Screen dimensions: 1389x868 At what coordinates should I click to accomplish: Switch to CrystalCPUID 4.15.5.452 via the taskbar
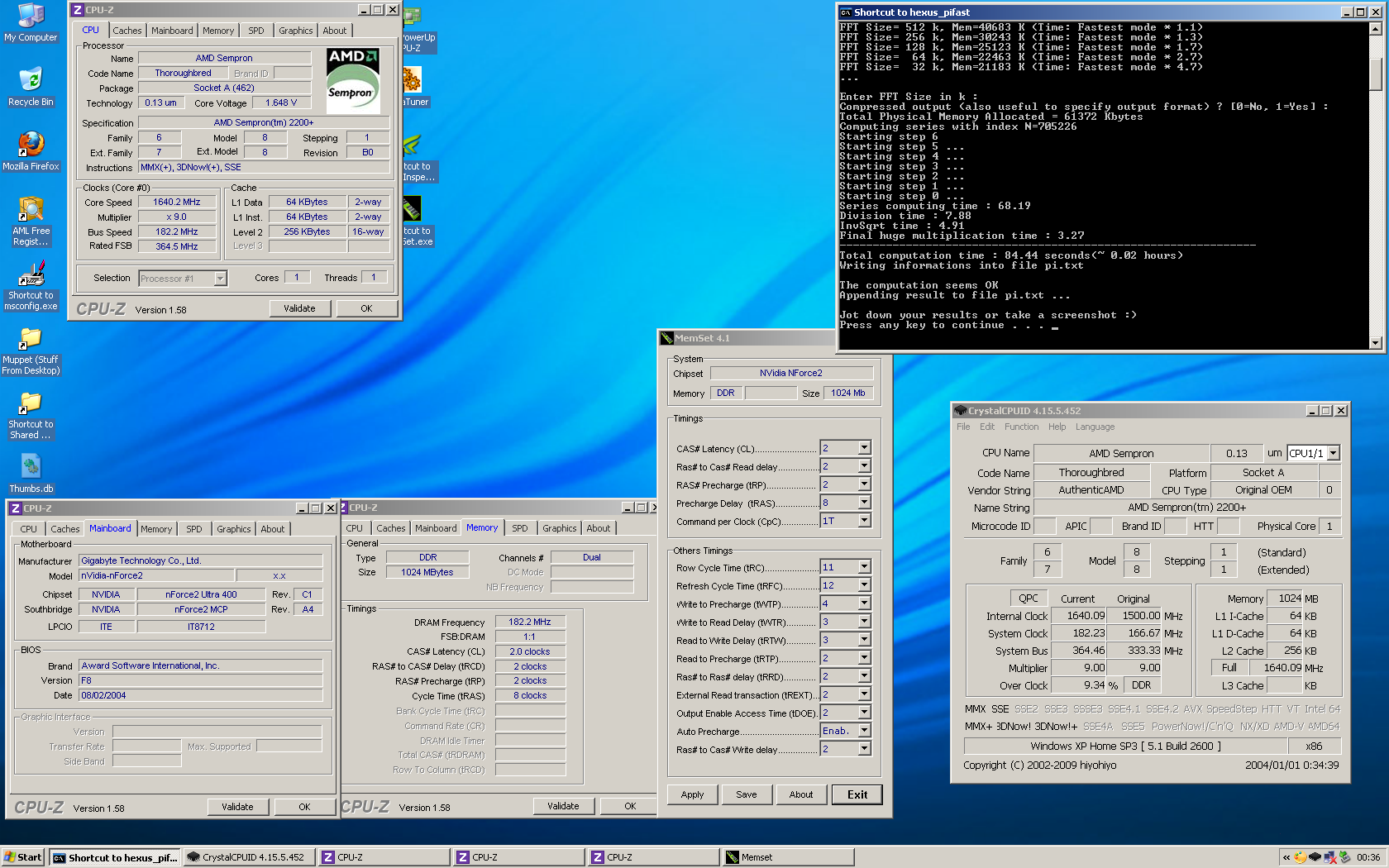pyautogui.click(x=251, y=857)
